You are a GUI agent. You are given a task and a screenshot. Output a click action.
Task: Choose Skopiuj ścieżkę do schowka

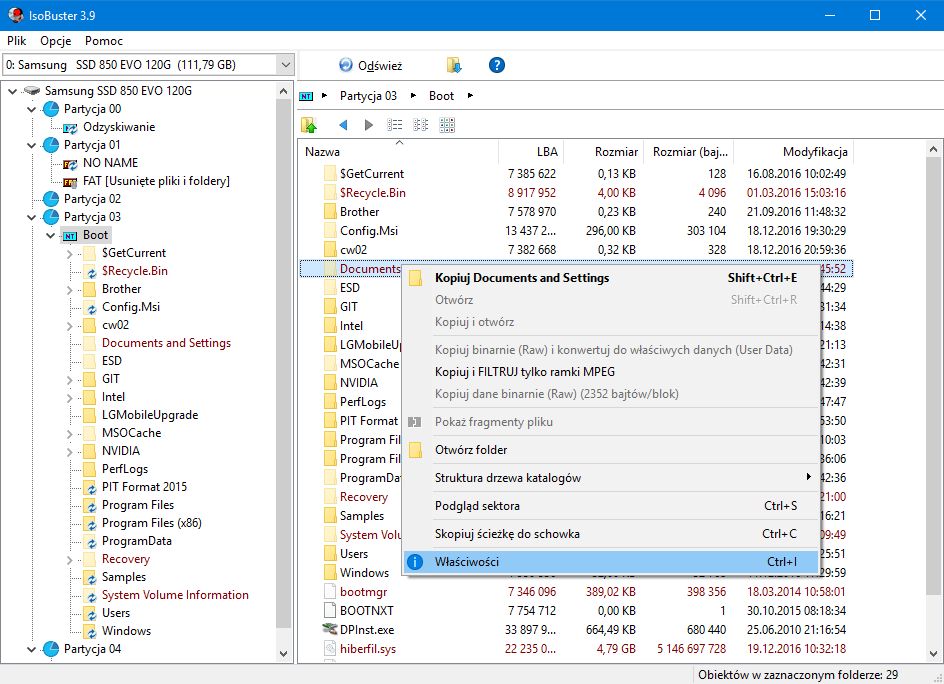point(610,533)
